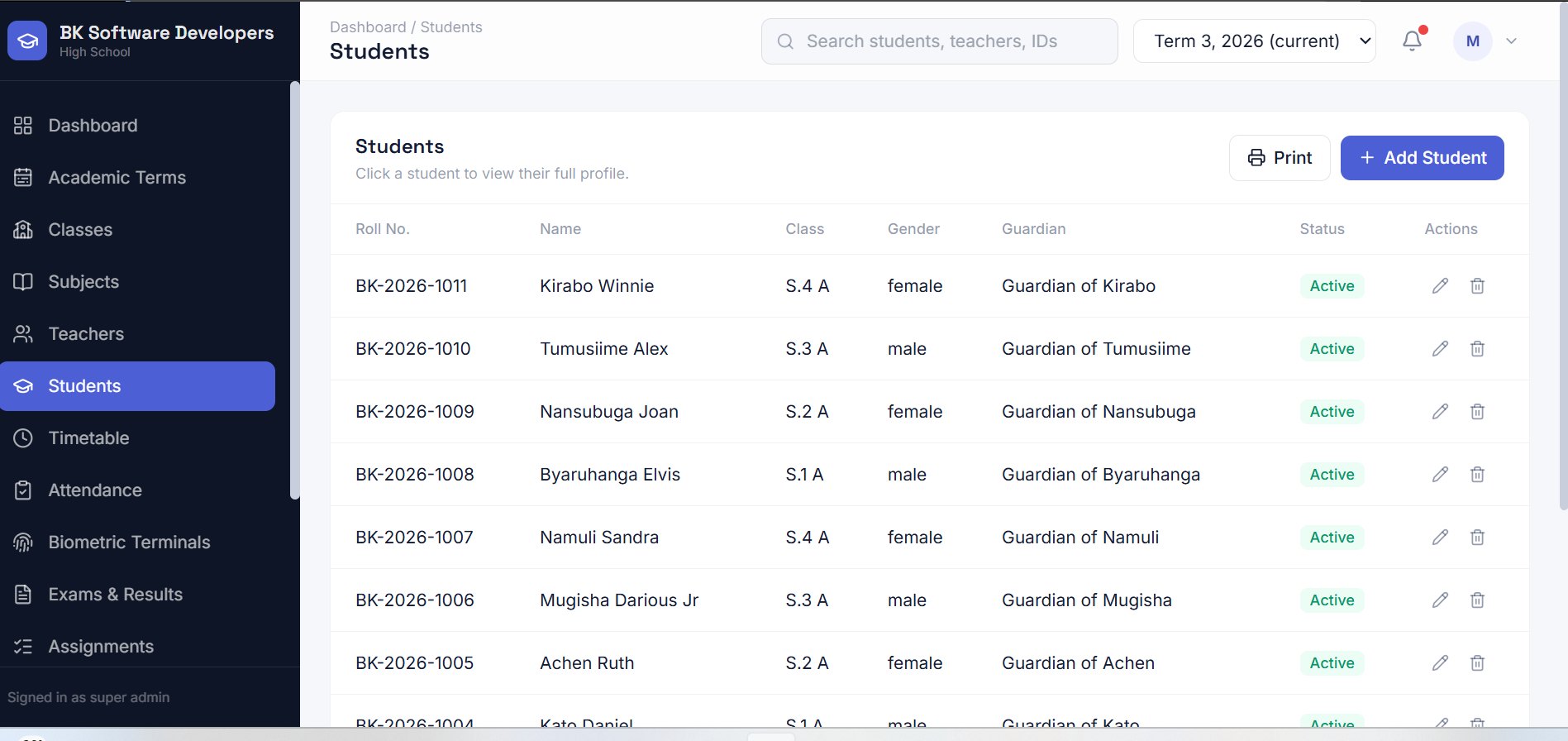
Task: Focus the search students, teachers, IDs field
Action: pyautogui.click(x=939, y=41)
